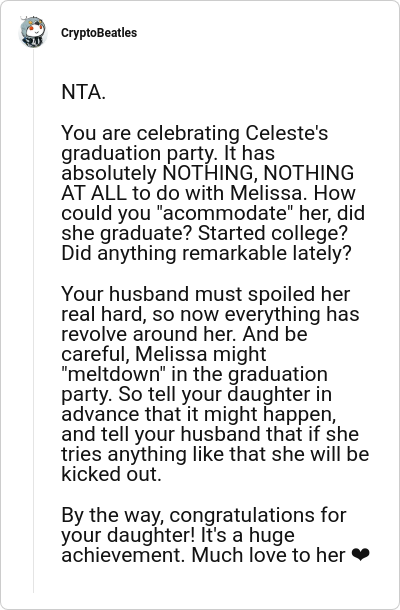400x610 pixels.
Task: Click the line "Did anything remarkable lately?"
Action: 206,253
